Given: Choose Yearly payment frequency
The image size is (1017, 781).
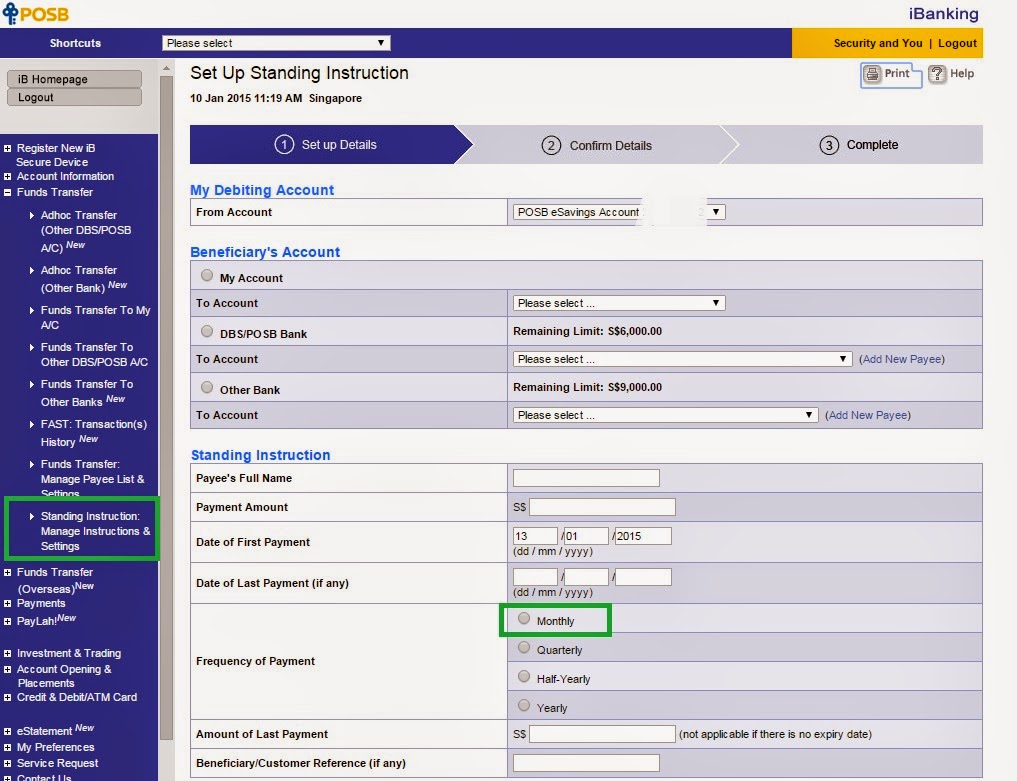Looking at the screenshot, I should click(x=524, y=705).
